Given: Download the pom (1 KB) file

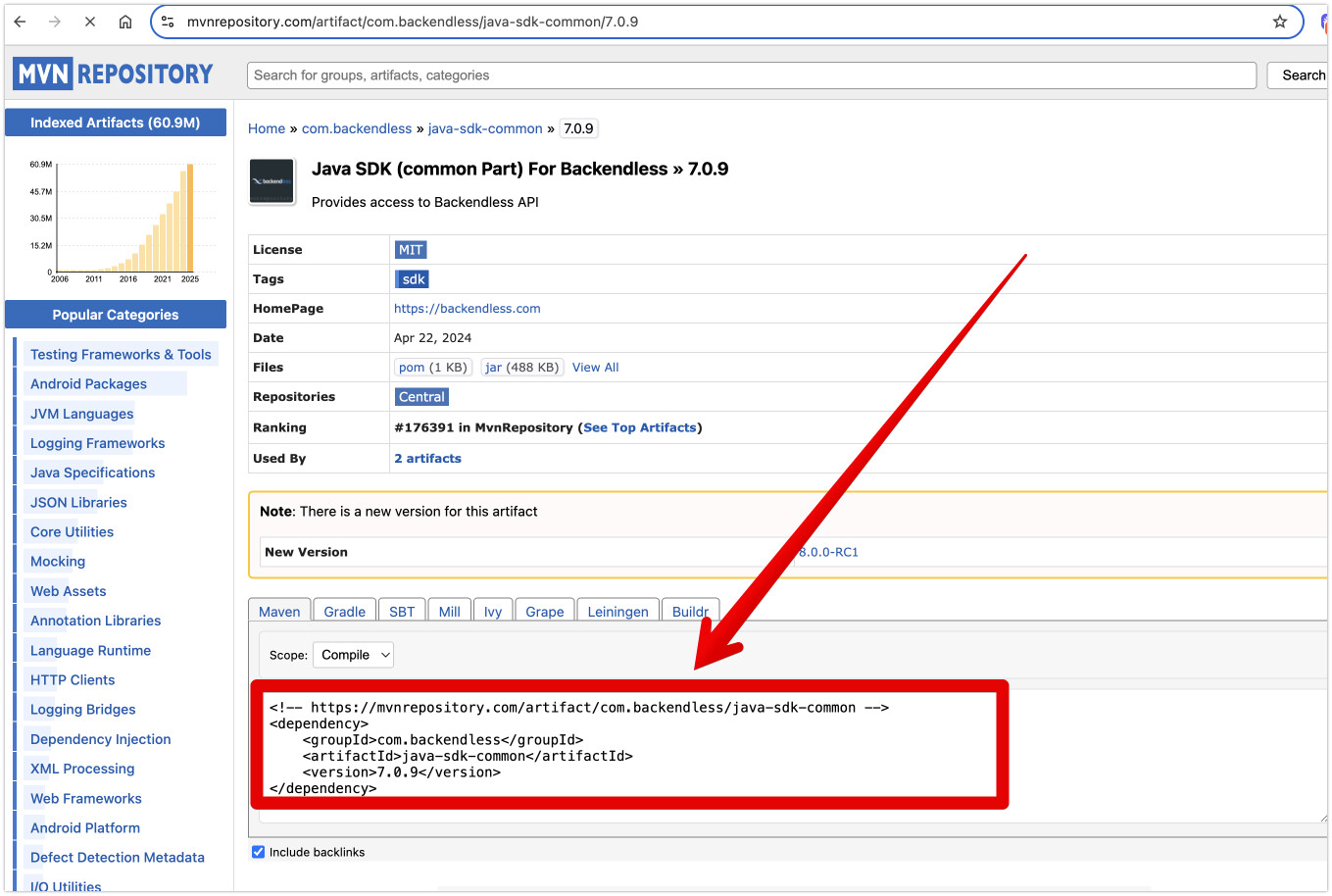Looking at the screenshot, I should (x=433, y=368).
